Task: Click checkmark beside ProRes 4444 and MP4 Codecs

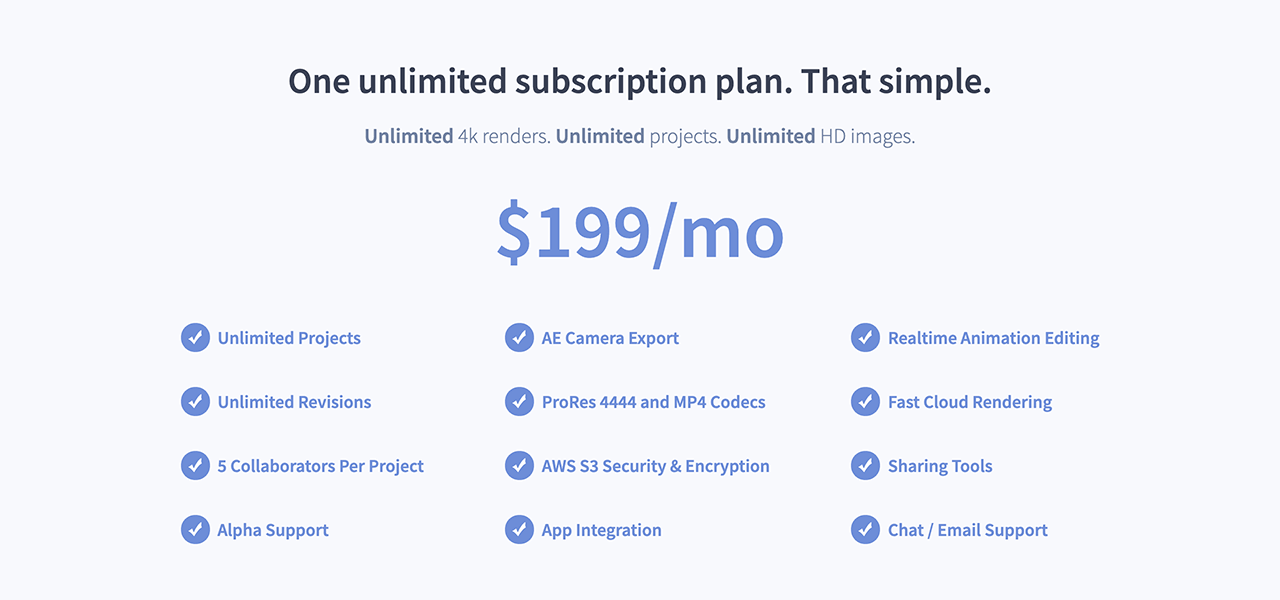Action: [519, 402]
